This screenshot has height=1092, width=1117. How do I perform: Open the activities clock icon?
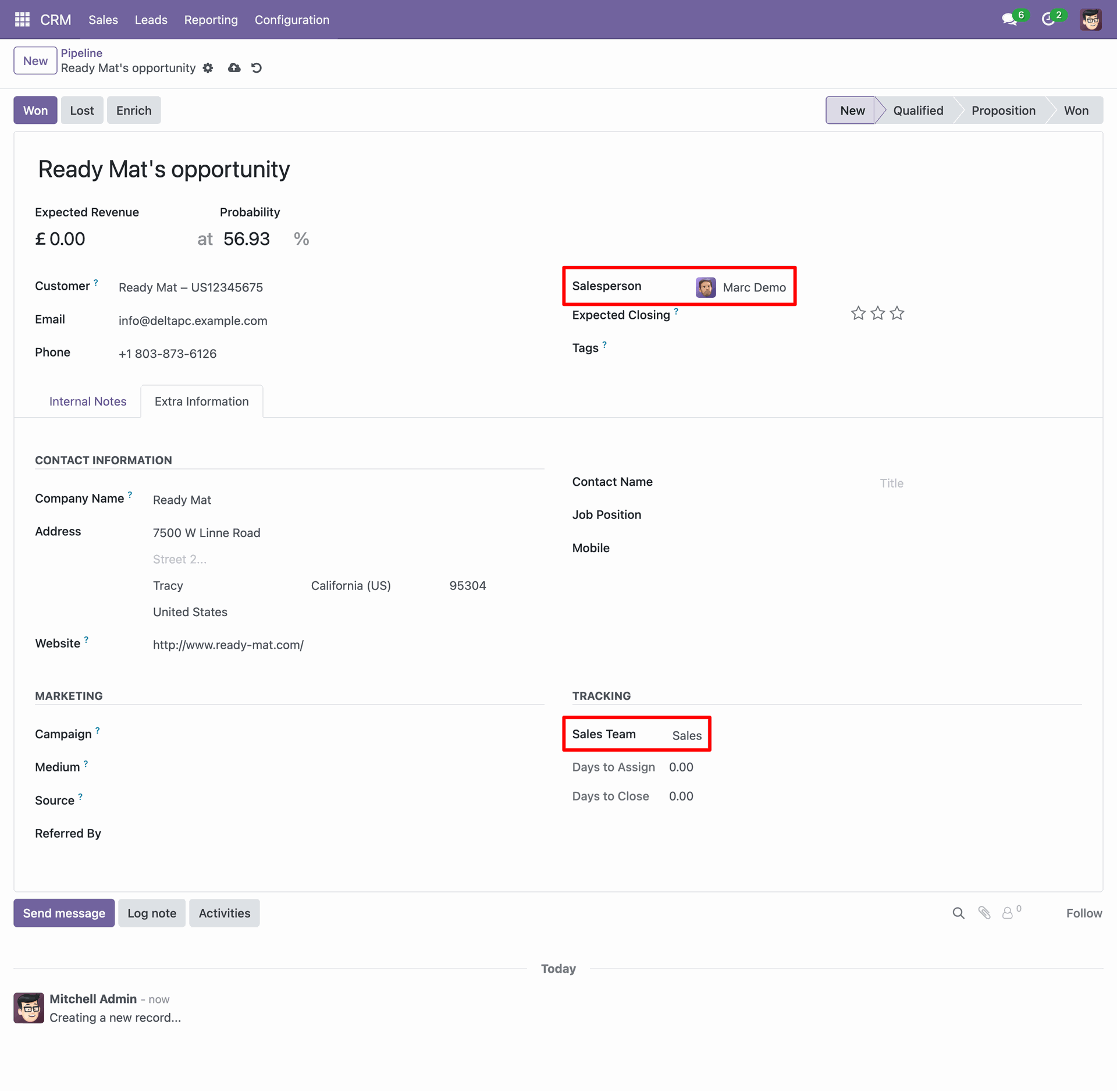[x=1048, y=19]
